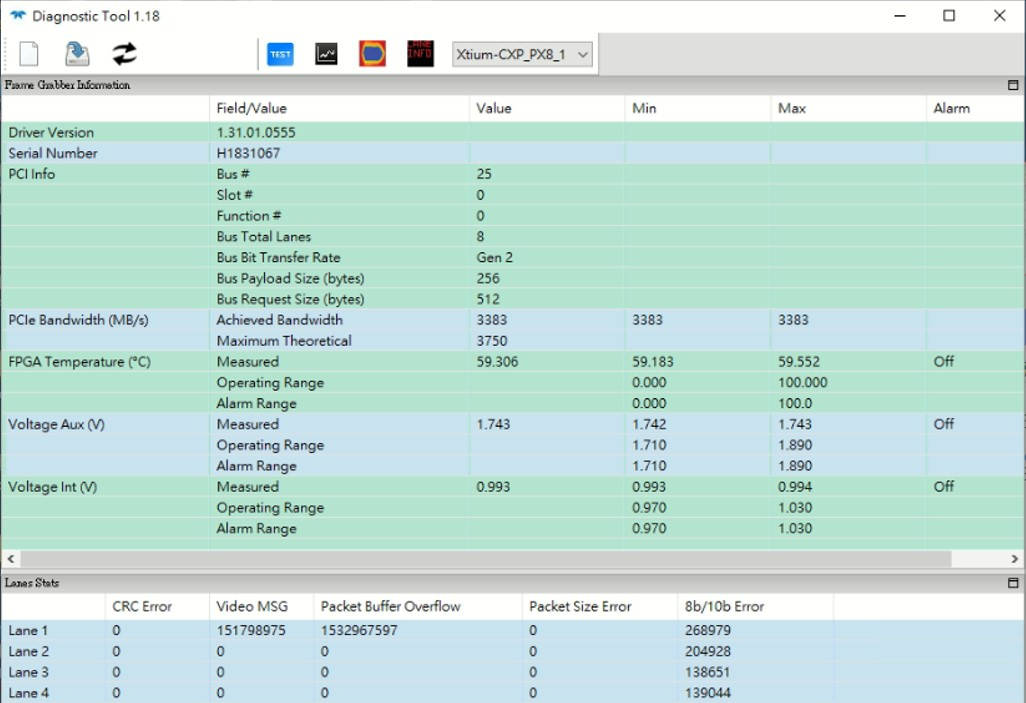This screenshot has height=703, width=1026.
Task: Click Lane 1 overflow value 1532967597
Action: point(359,631)
